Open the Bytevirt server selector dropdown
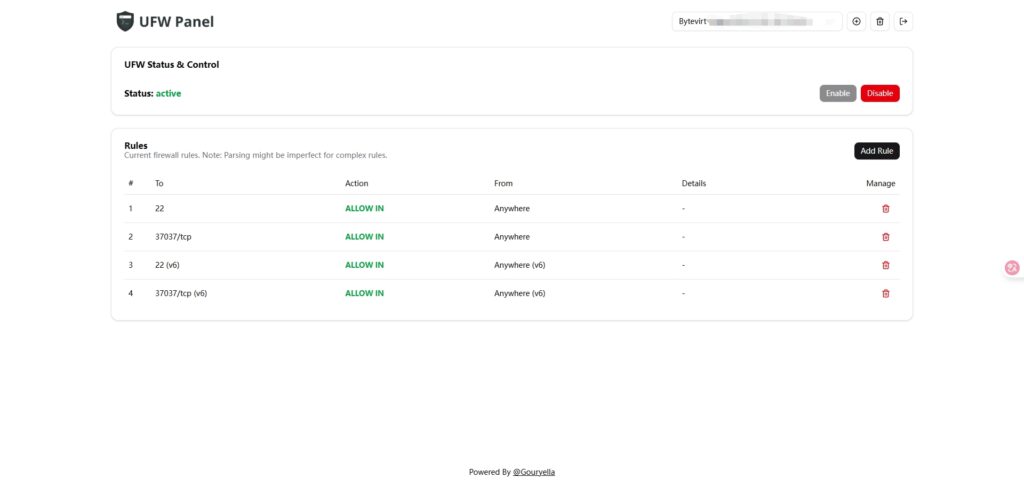Screen dimensions: 1024x486 click(x=756, y=21)
